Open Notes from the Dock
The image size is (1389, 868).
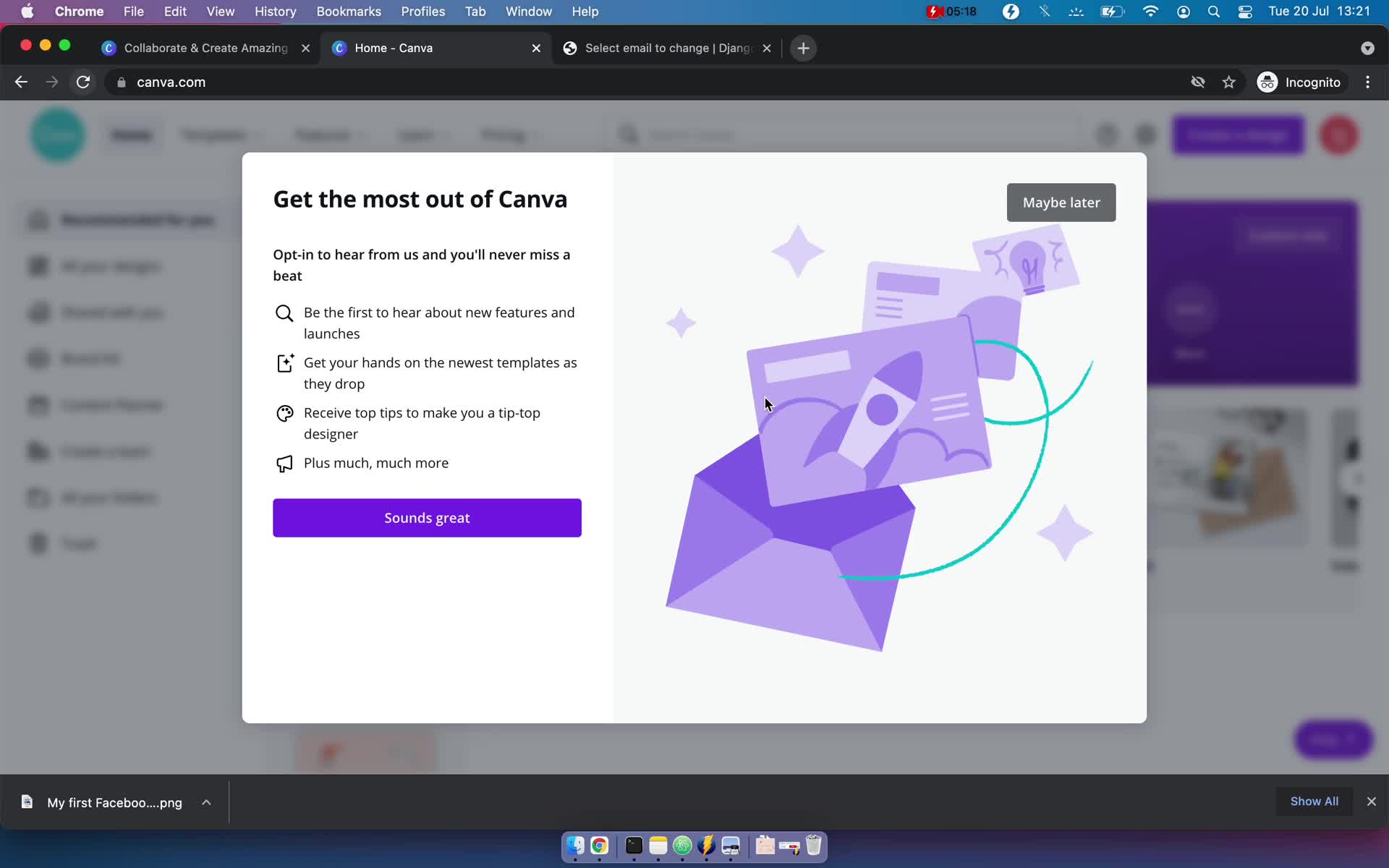click(x=658, y=846)
